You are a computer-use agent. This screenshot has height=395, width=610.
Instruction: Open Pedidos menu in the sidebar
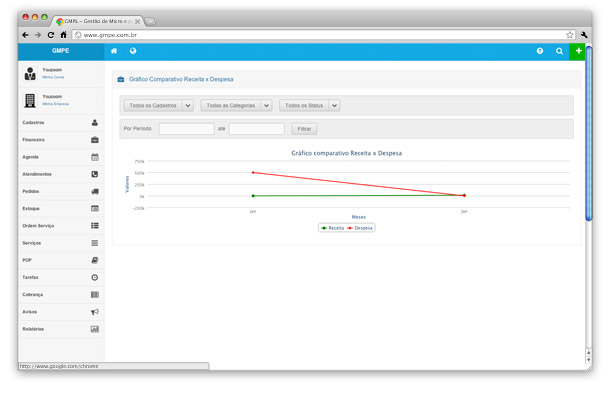pyautogui.click(x=61, y=191)
